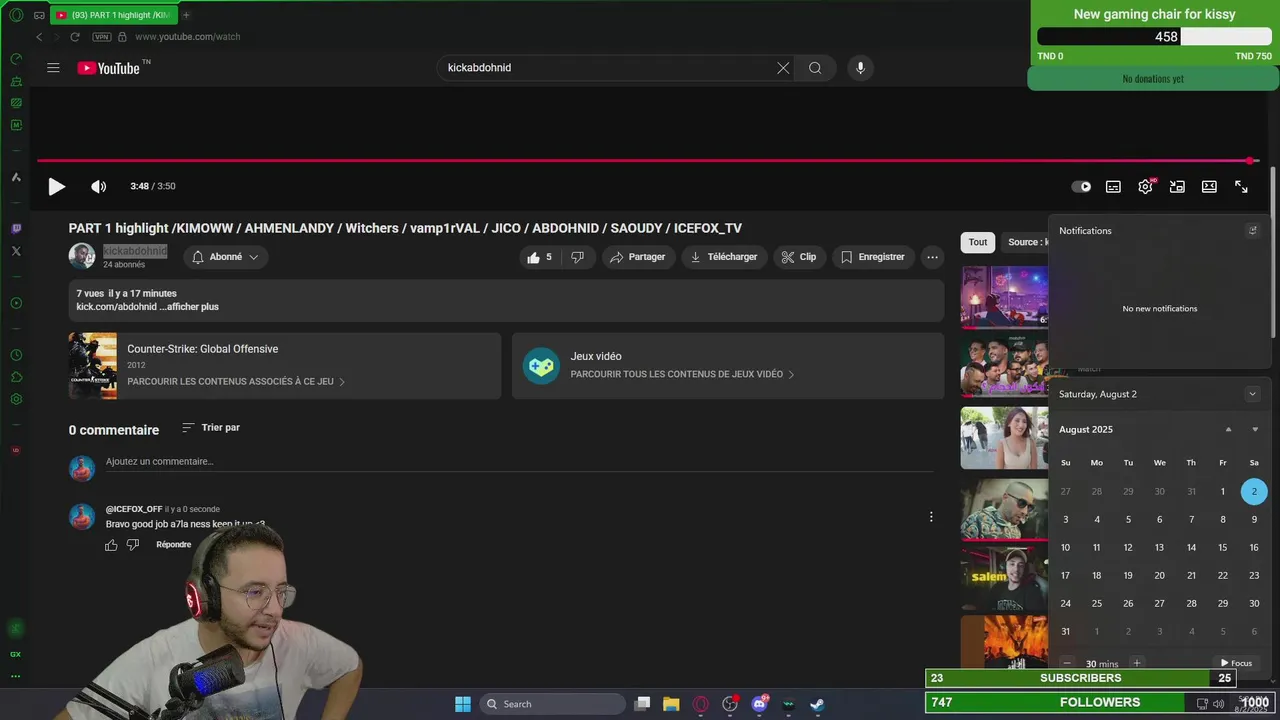Open the kickabdohnid channel avatar

(x=82, y=256)
